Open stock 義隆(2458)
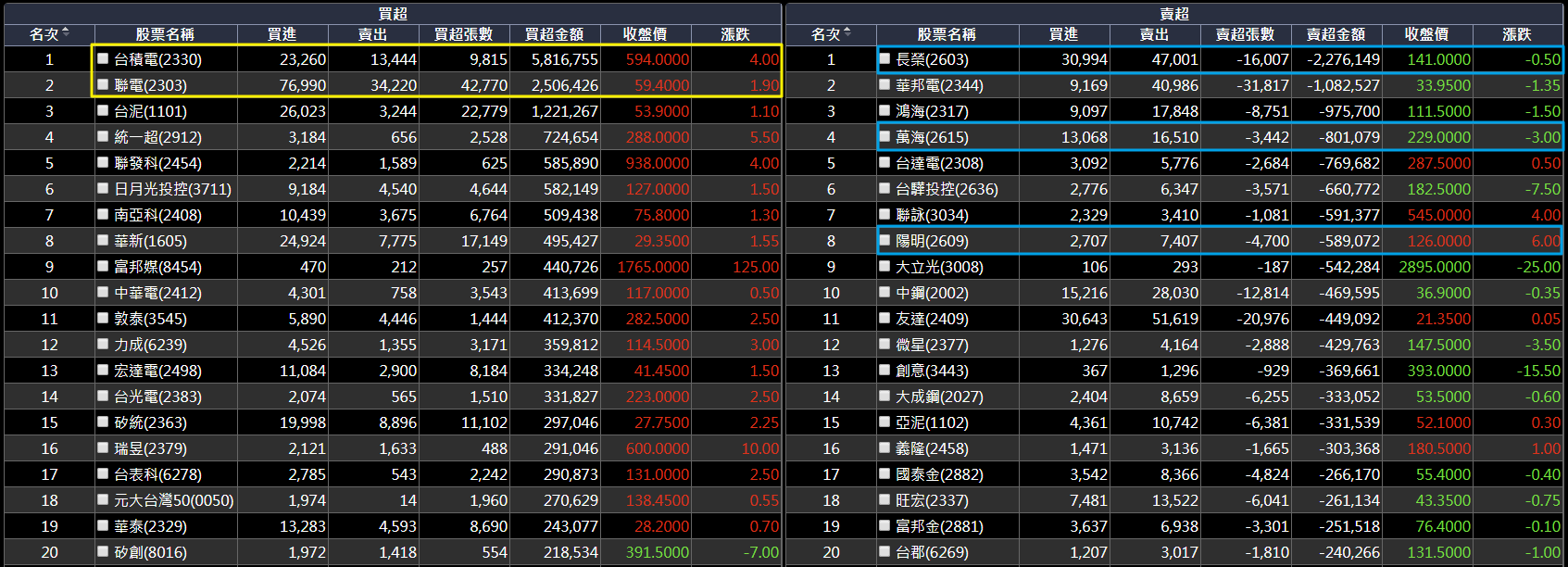The height and width of the screenshot is (567, 1568). [932, 448]
